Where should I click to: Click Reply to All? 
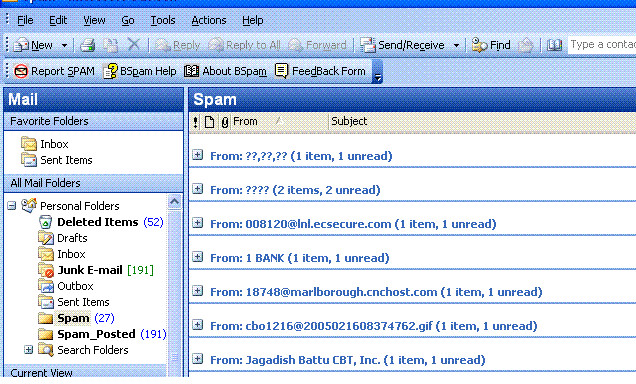pyautogui.click(x=245, y=45)
